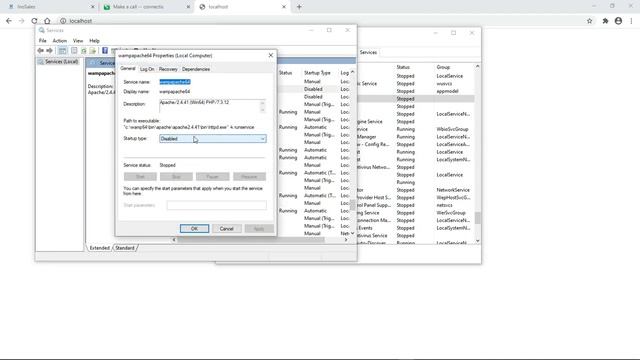Open the View menu in Services
Viewport: 640px width, 360px height.
78,41
